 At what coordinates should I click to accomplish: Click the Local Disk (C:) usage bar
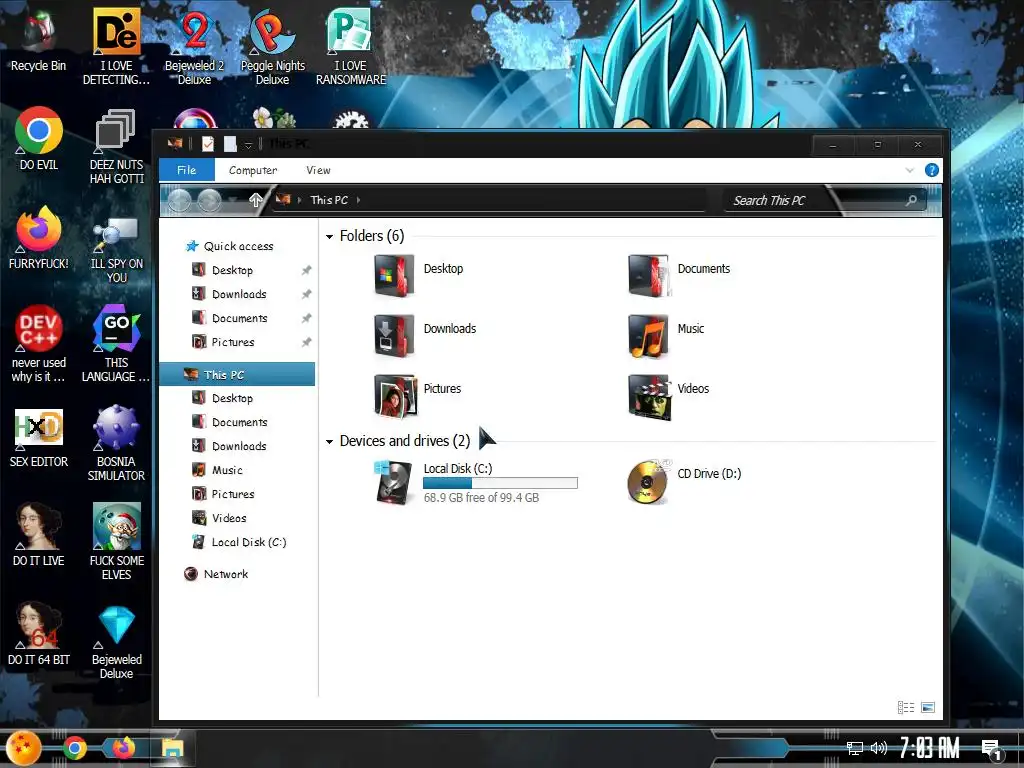500,483
